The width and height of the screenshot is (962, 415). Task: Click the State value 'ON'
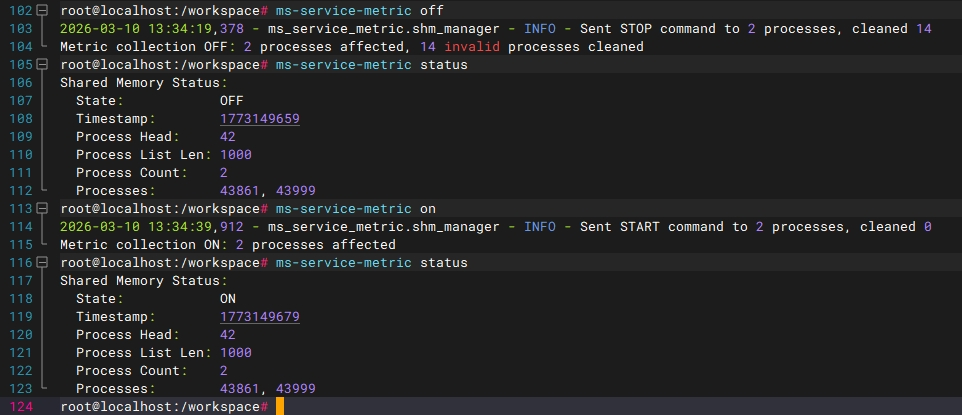pos(228,299)
